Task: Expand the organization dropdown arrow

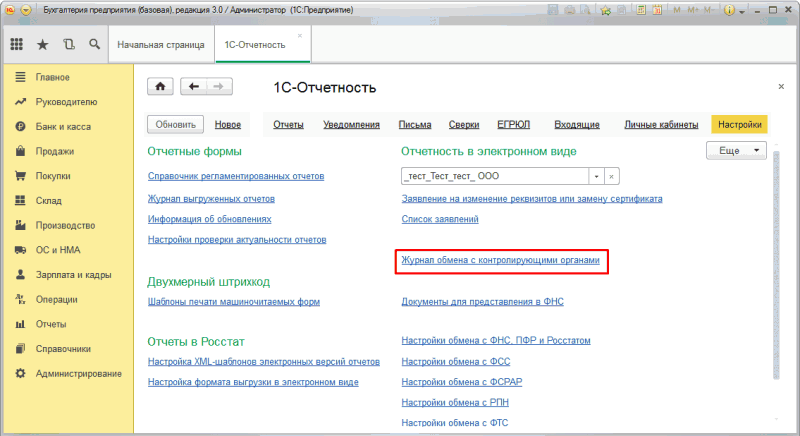Action: (596, 176)
